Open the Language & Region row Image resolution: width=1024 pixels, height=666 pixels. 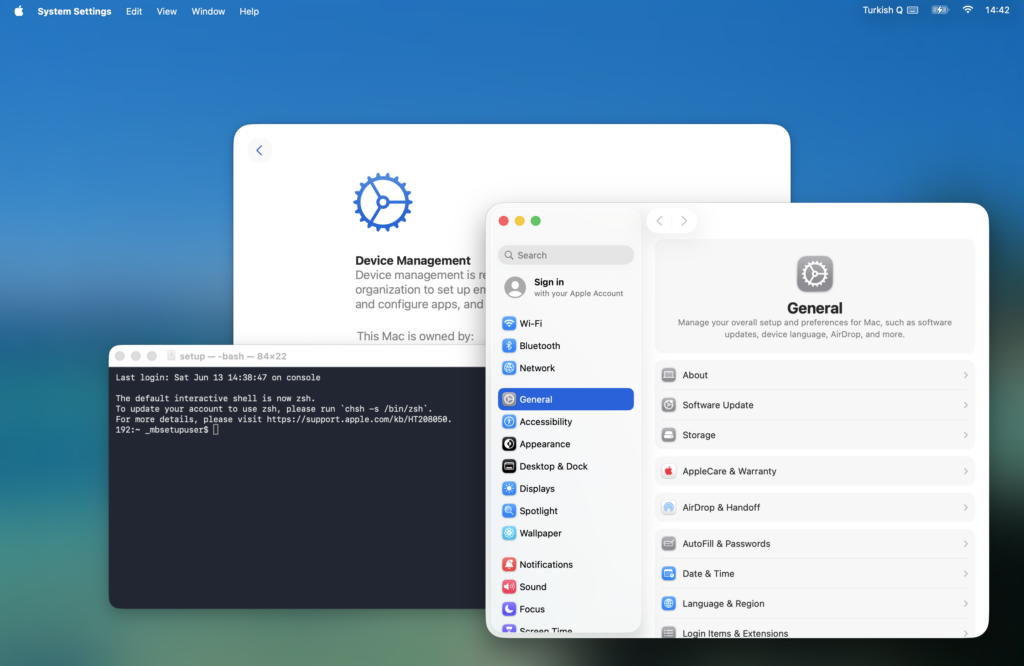pyautogui.click(x=814, y=603)
